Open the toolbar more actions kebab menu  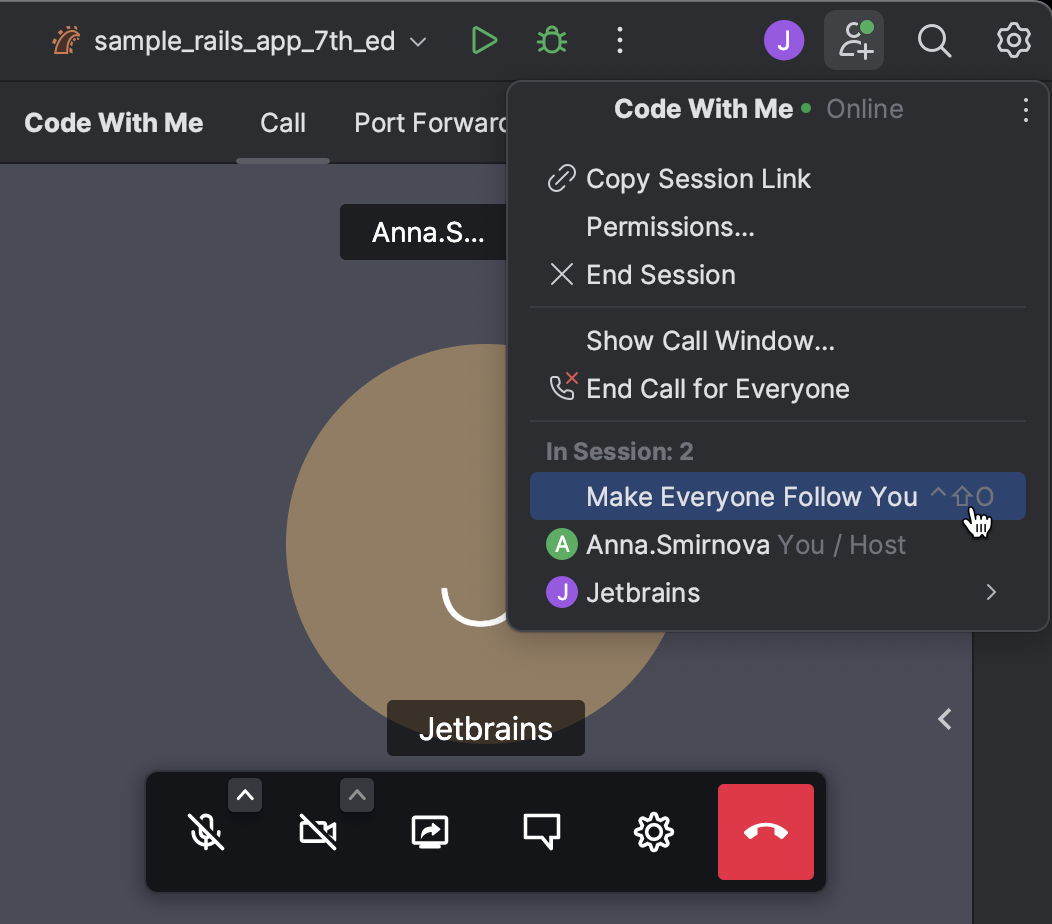pyautogui.click(x=620, y=41)
